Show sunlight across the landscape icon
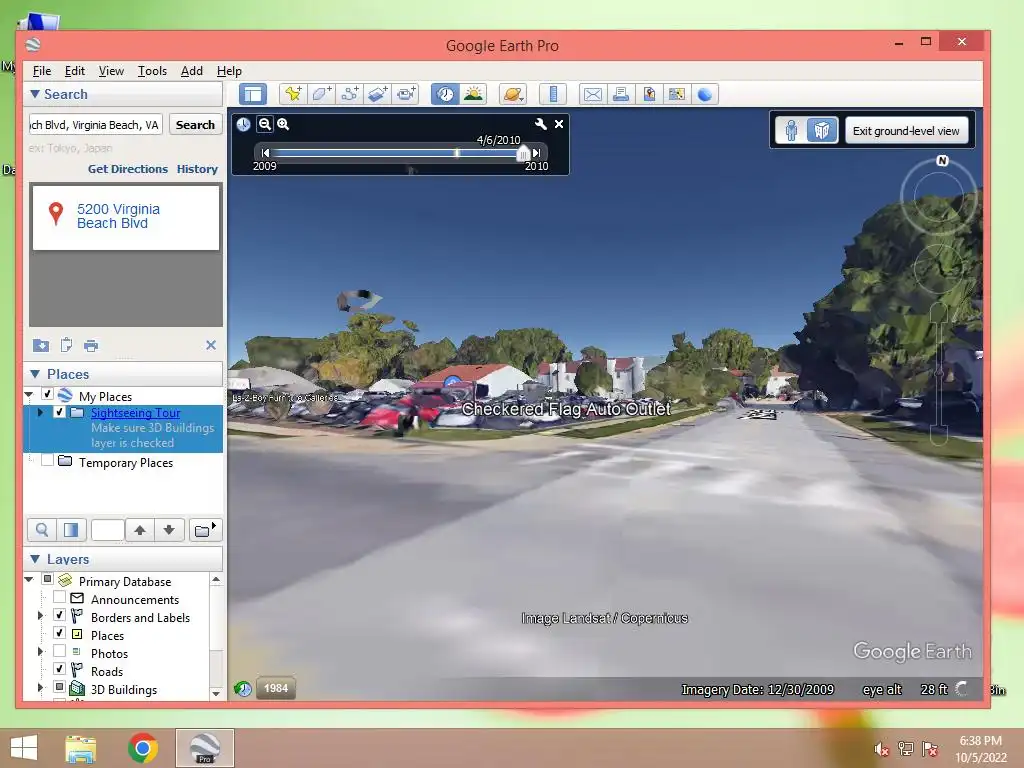Screen dimensions: 1024x768 pos(473,94)
